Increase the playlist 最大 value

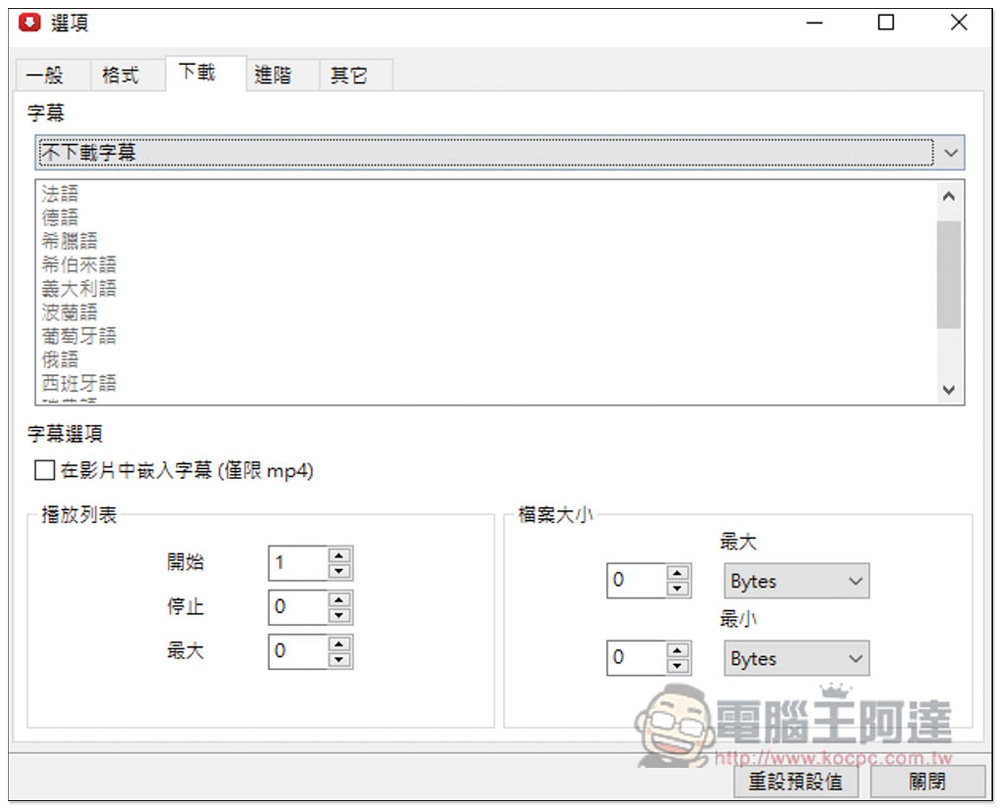pos(339,644)
